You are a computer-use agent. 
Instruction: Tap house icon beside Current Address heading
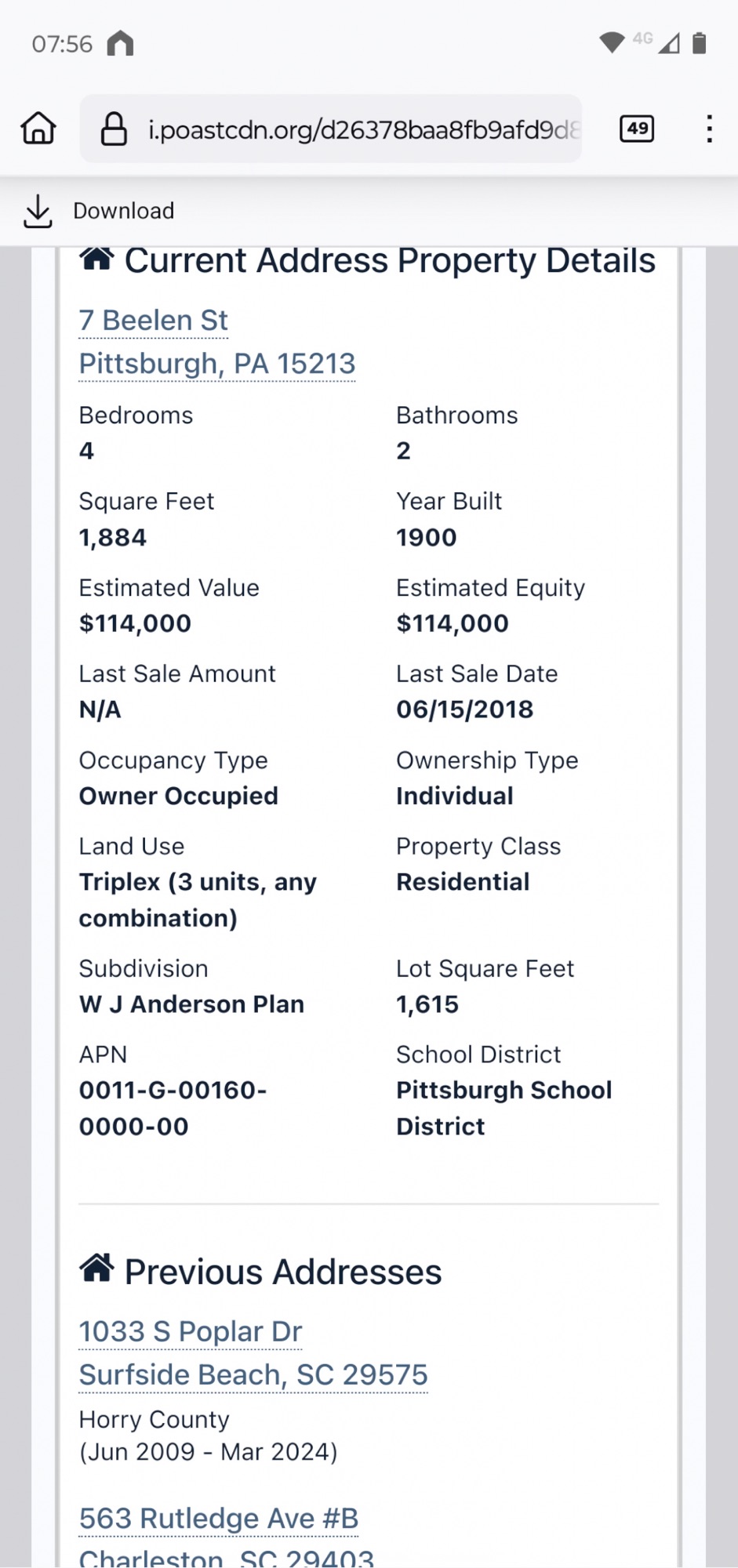coord(96,259)
